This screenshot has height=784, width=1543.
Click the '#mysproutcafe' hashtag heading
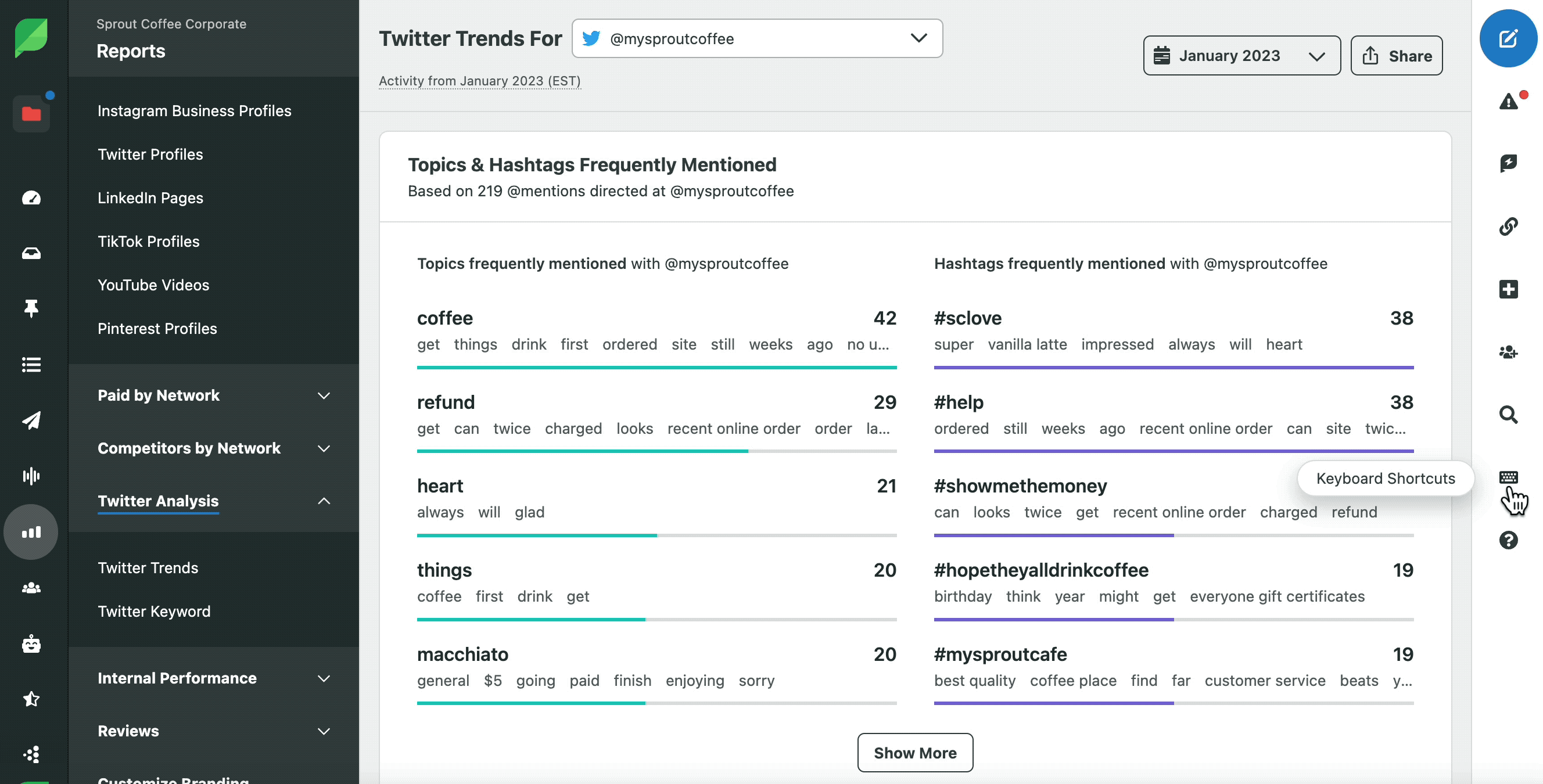click(1000, 654)
